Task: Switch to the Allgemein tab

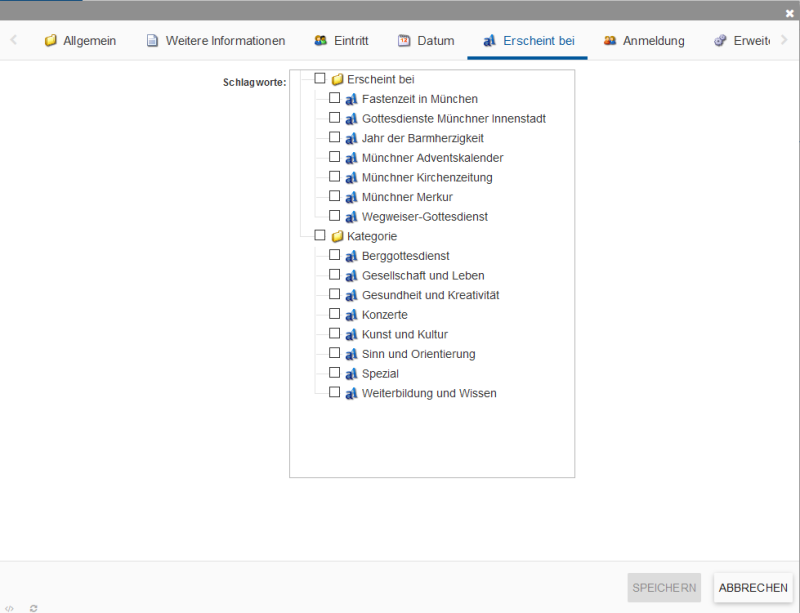Action: pos(80,41)
